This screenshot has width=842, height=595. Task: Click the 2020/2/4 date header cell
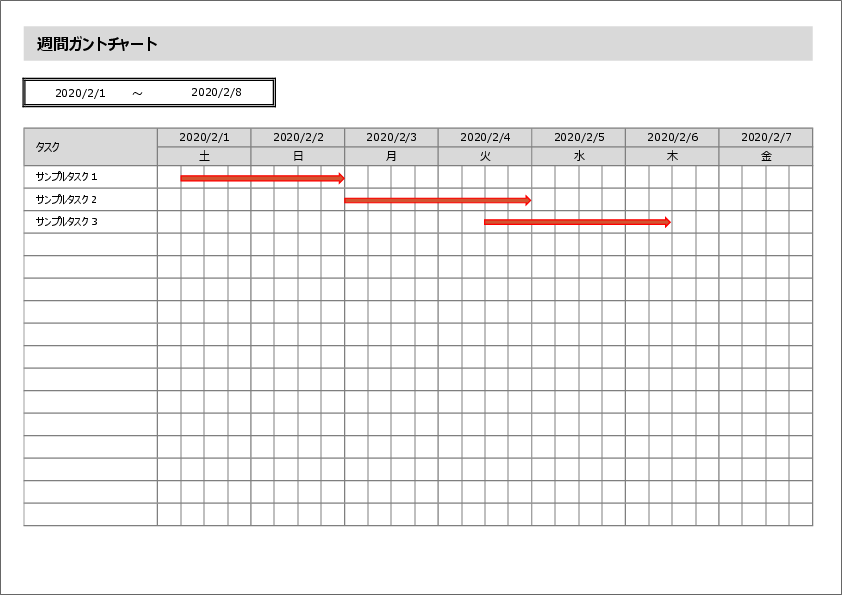coord(485,137)
